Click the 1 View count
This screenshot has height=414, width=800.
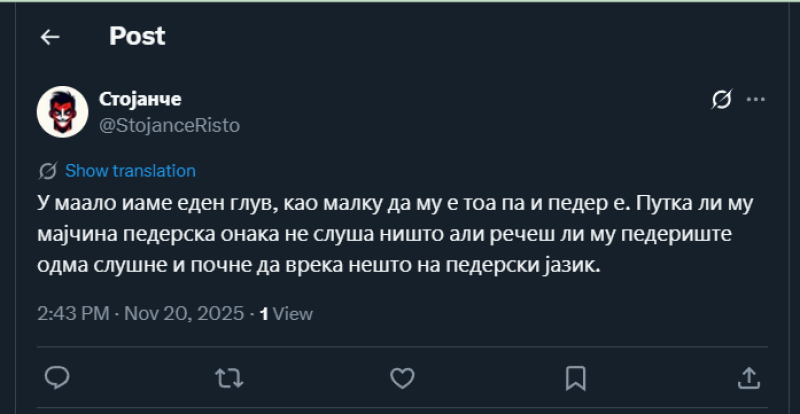pyautogui.click(x=286, y=313)
